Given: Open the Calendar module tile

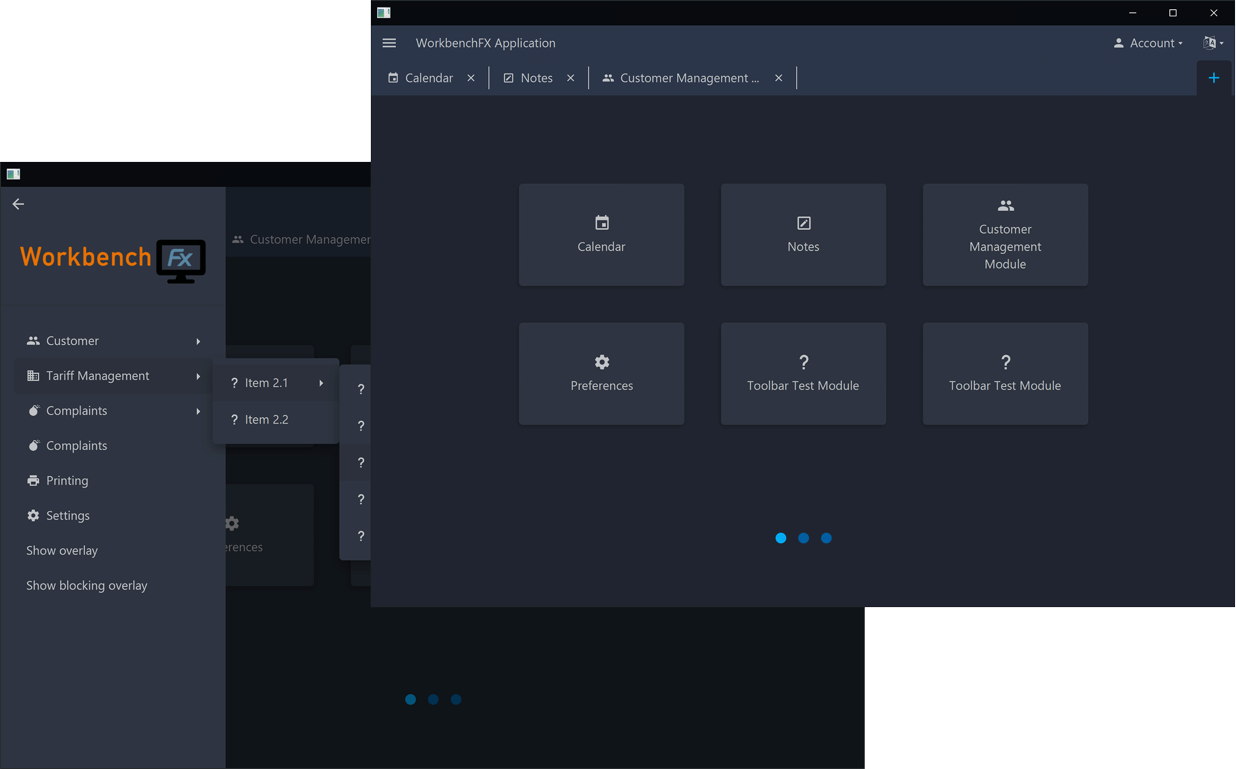Looking at the screenshot, I should coord(601,234).
